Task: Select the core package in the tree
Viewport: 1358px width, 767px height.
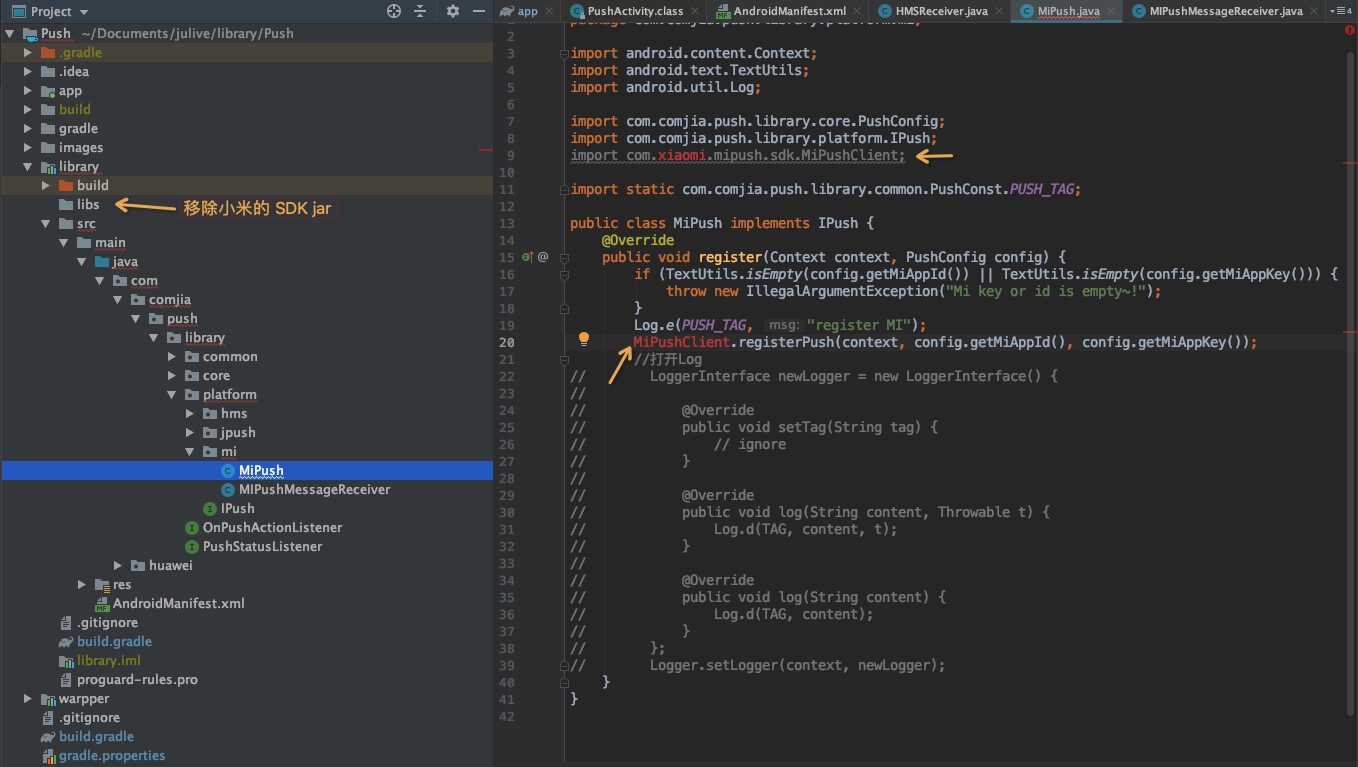Action: click(x=207, y=375)
